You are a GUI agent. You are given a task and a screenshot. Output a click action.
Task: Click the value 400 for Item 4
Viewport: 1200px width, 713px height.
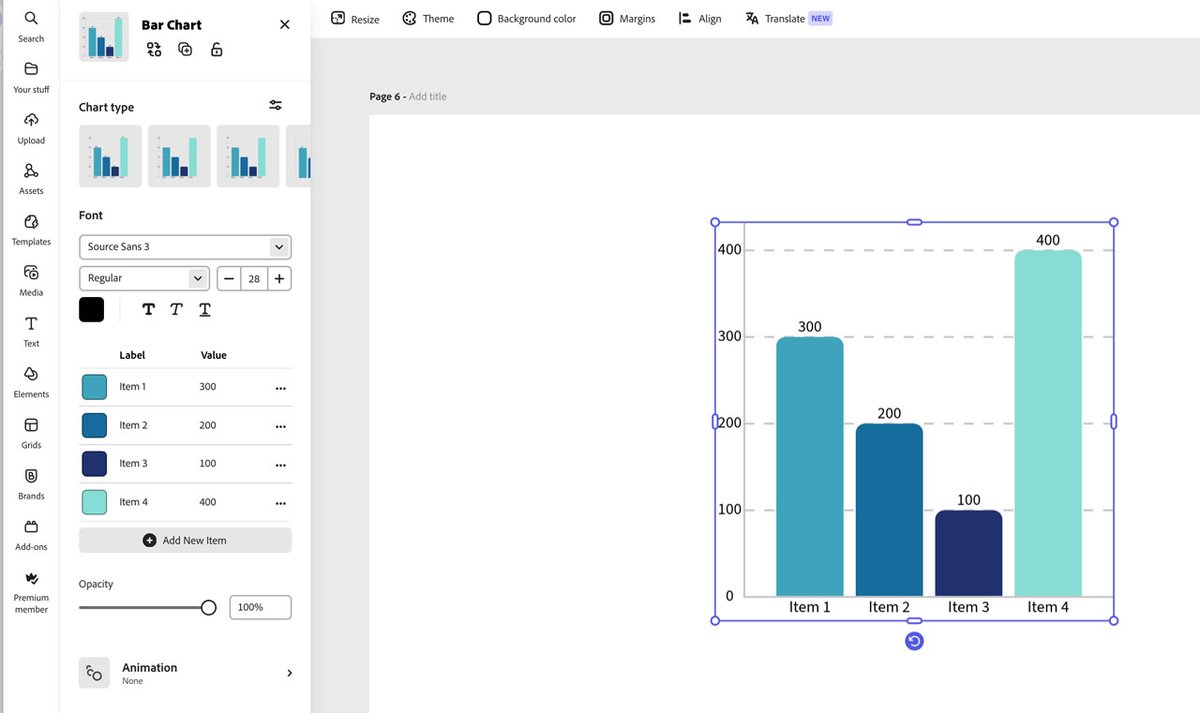[x=207, y=502]
